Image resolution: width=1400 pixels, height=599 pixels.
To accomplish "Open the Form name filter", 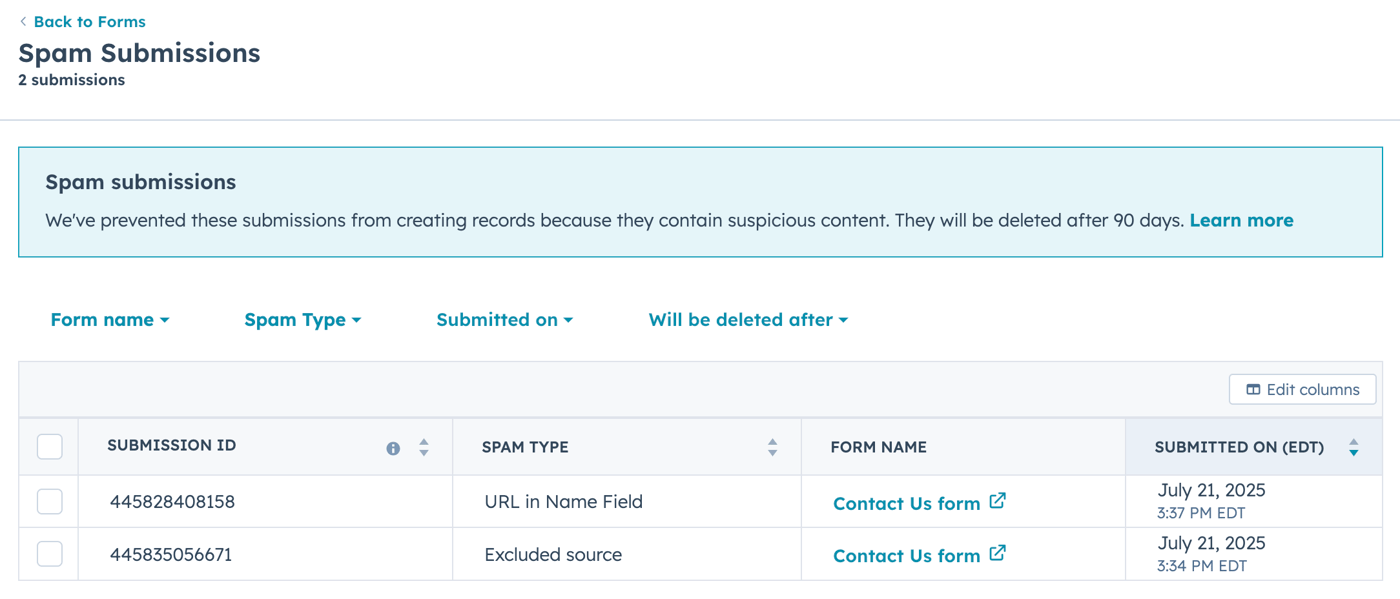I will click(x=110, y=319).
